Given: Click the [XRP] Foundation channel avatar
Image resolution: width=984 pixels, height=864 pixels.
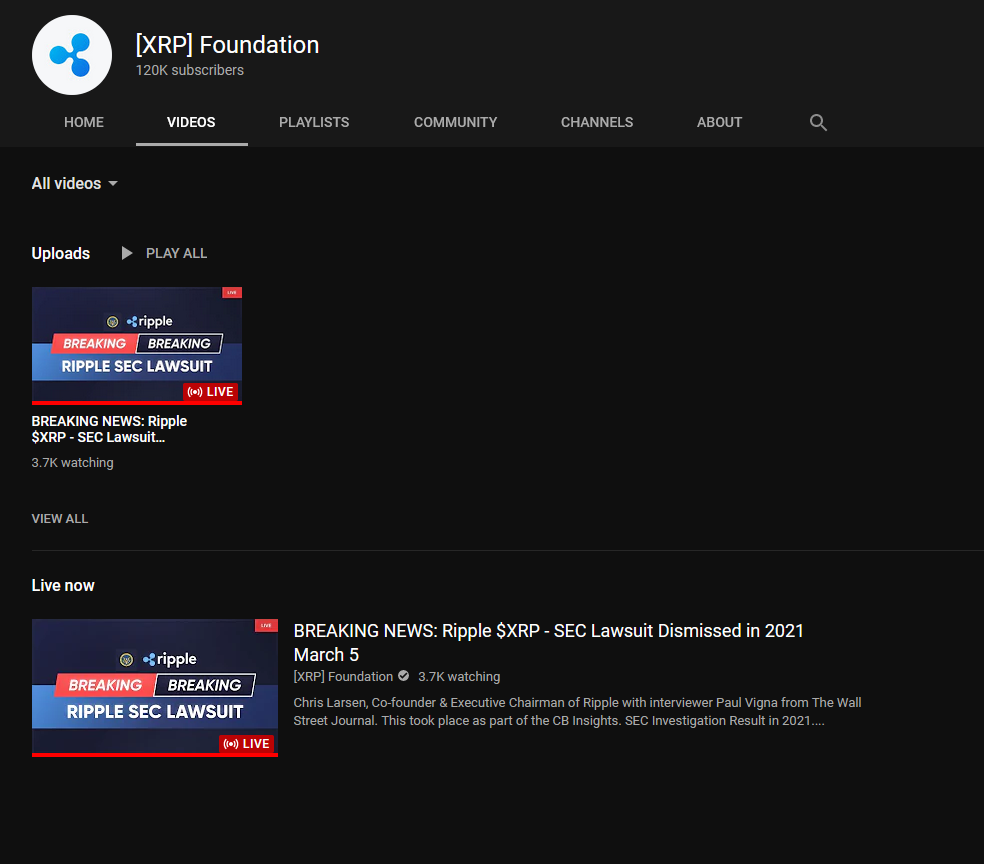Looking at the screenshot, I should (x=71, y=55).
